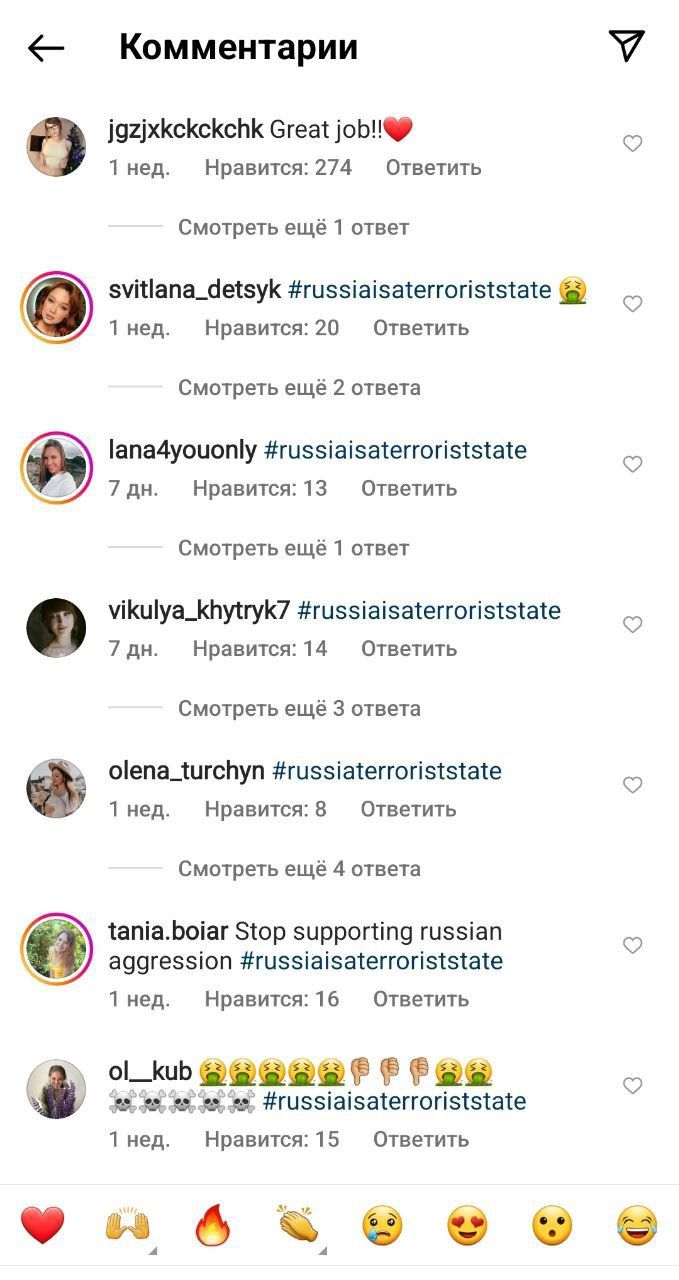Expand 4 more replies under olena_turchyn

[x=299, y=869]
